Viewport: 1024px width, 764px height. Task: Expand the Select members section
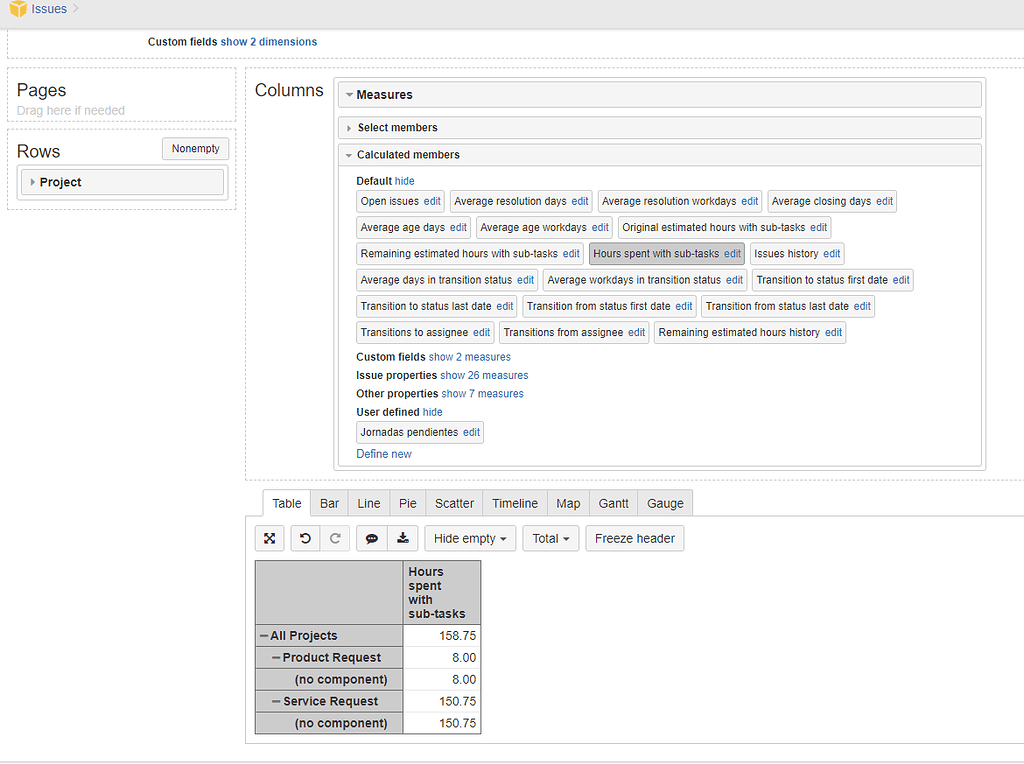pyautogui.click(x=392, y=127)
